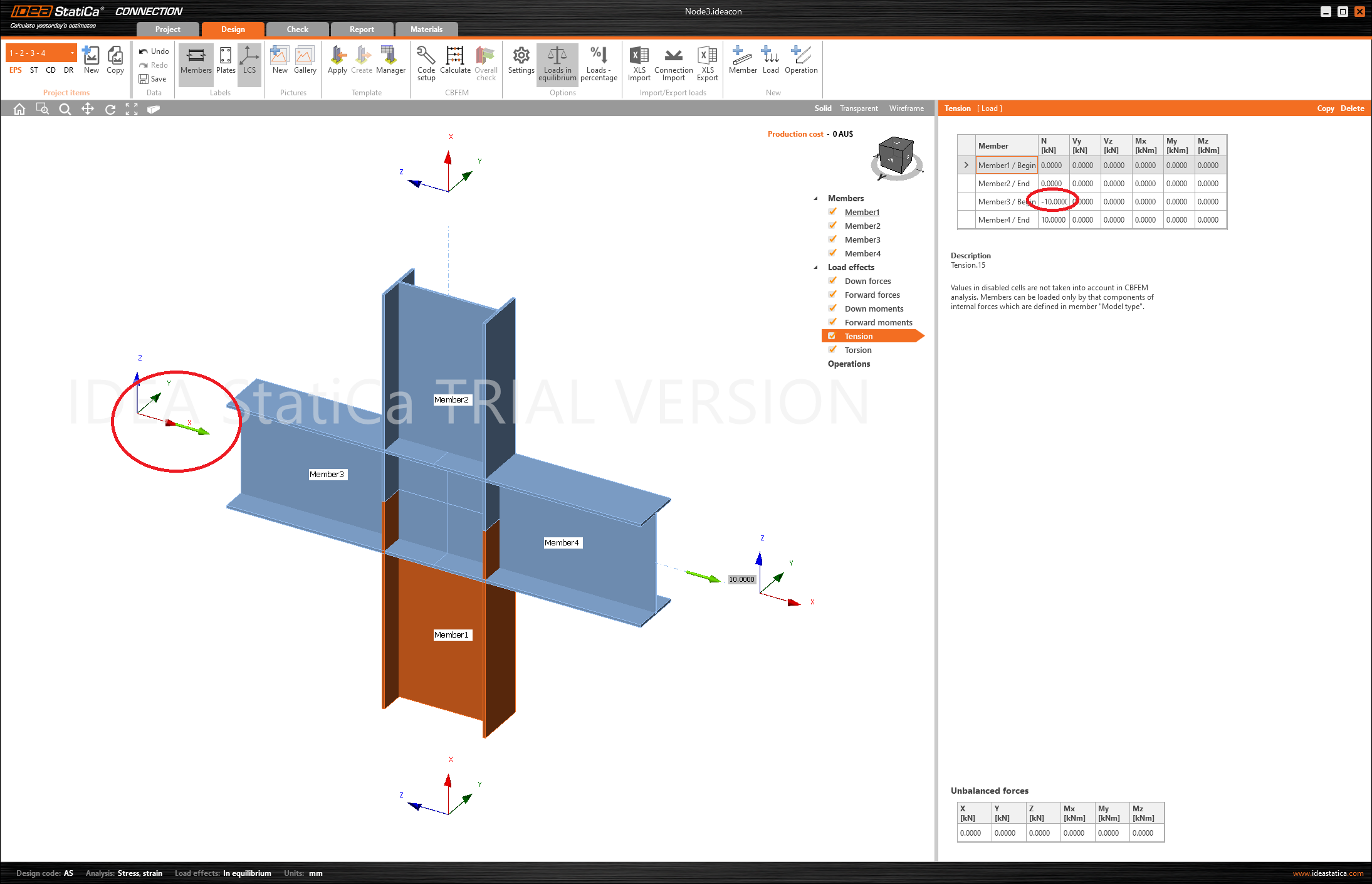This screenshot has width=1372, height=884.
Task: Toggle the Forward moments checkbox
Action: pos(832,322)
